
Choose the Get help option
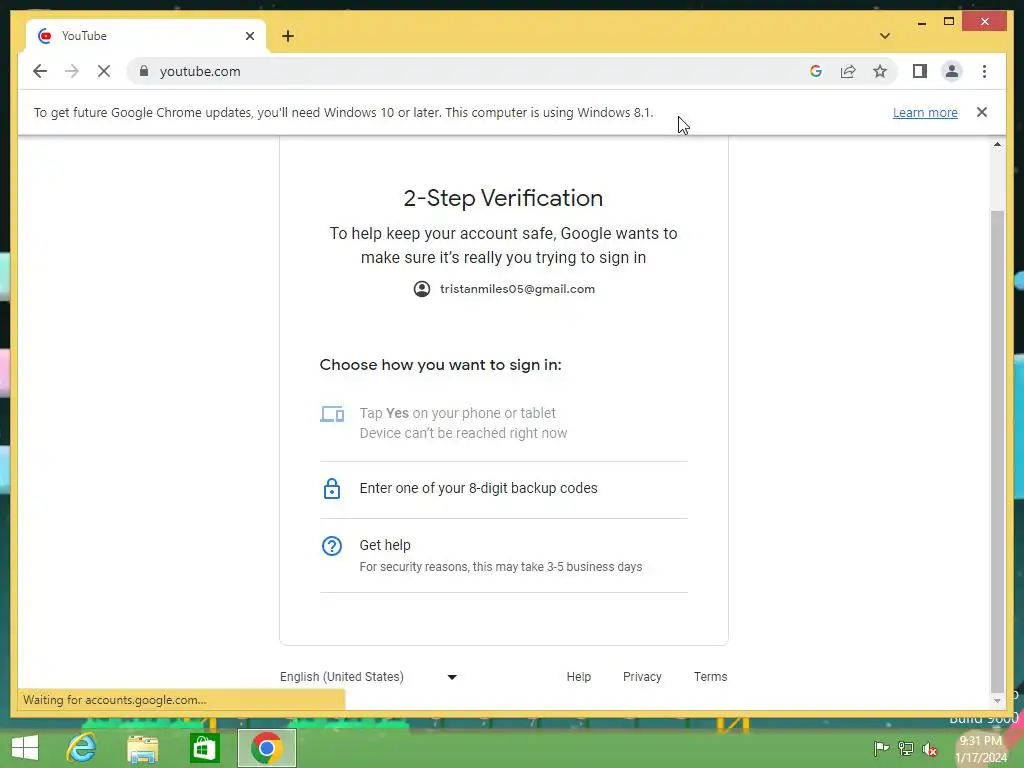pyautogui.click(x=504, y=555)
